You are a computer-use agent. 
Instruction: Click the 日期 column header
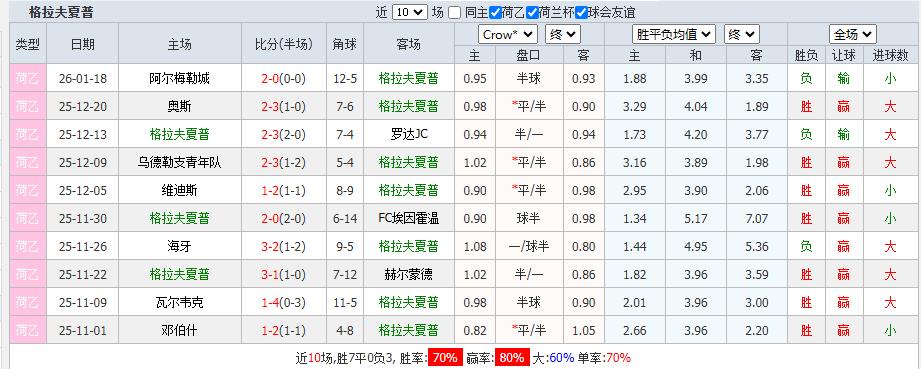(83, 44)
